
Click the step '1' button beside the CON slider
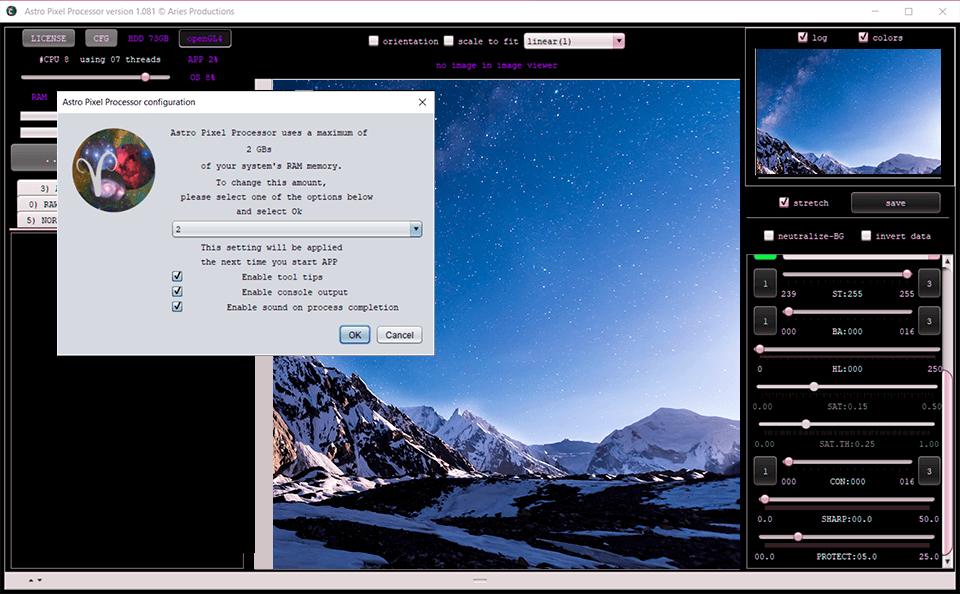(763, 470)
